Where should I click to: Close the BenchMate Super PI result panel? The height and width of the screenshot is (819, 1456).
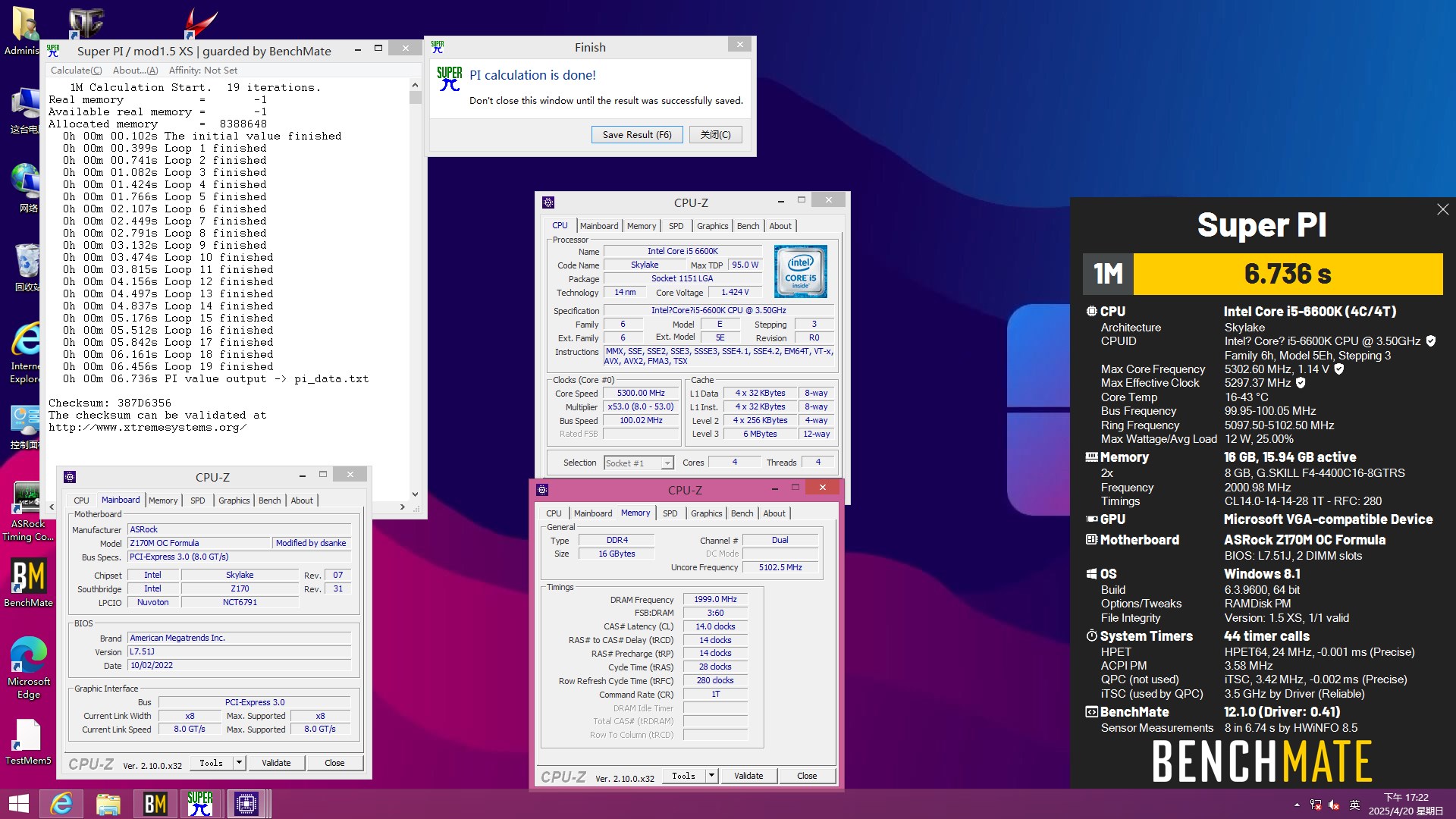pyautogui.click(x=1442, y=209)
